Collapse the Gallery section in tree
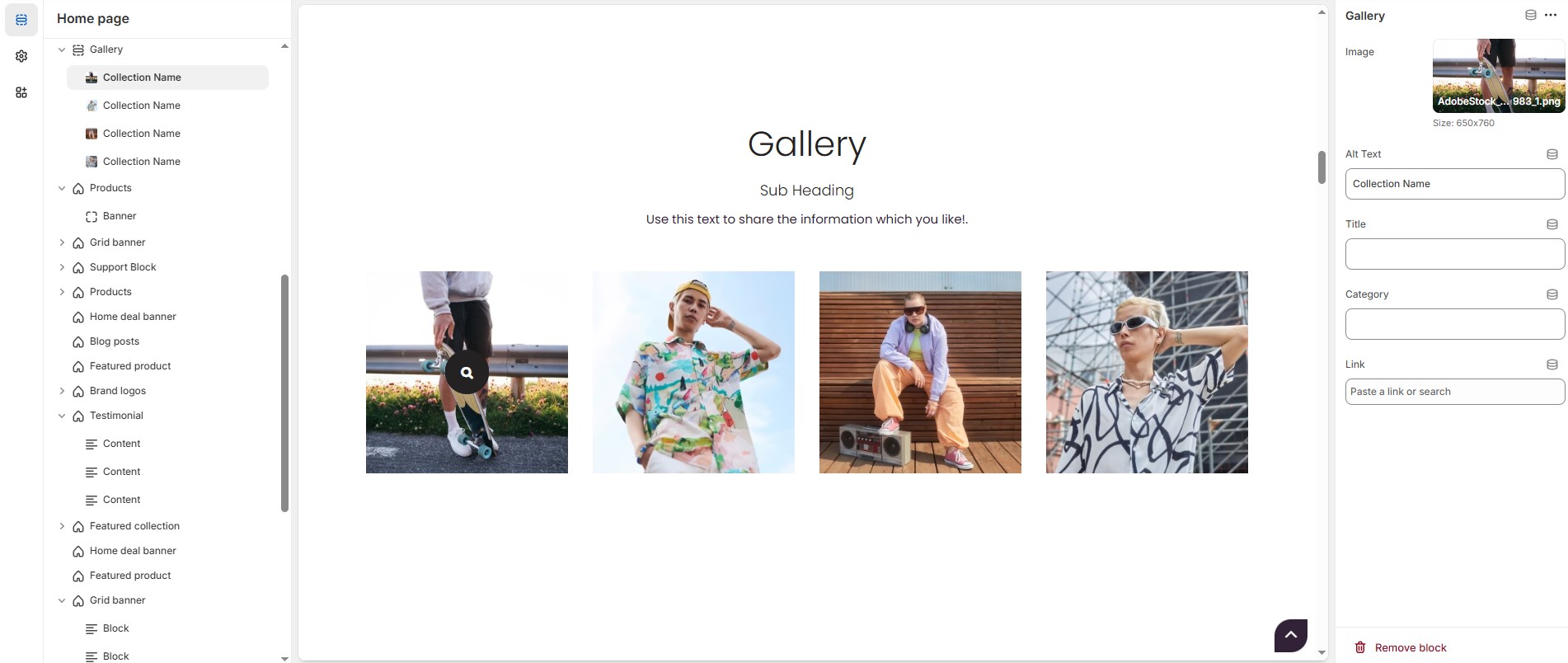1568x663 pixels. click(x=62, y=49)
